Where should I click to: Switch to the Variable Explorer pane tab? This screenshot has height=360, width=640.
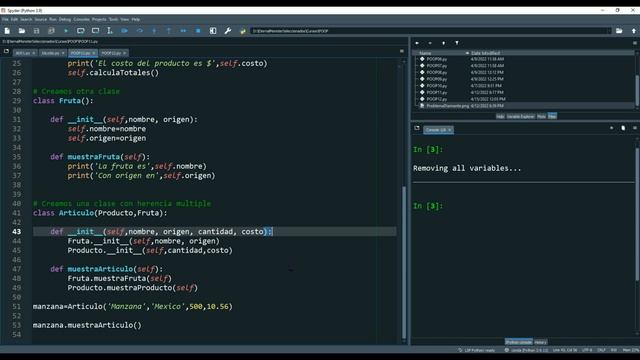click(520, 116)
